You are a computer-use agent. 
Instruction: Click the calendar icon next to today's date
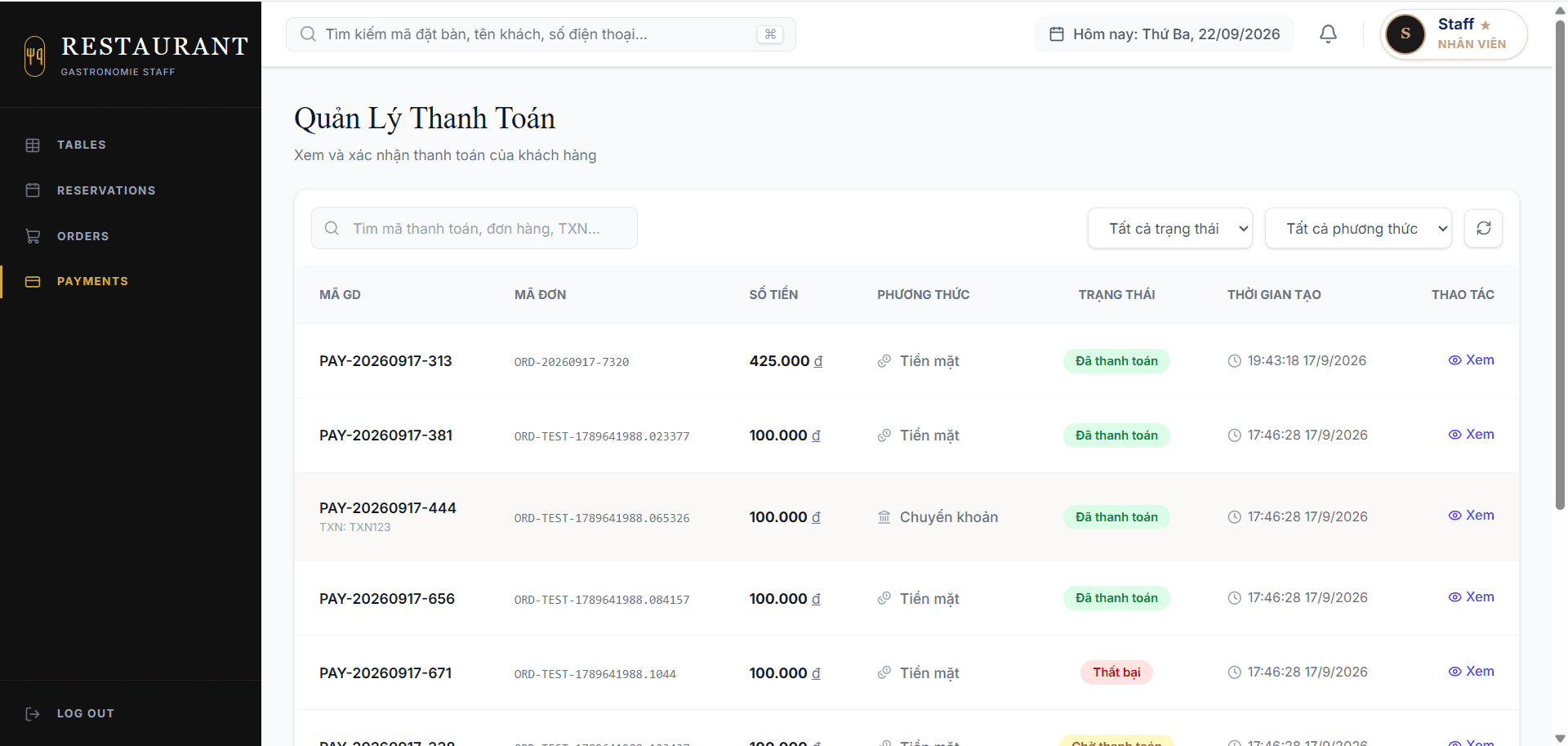pos(1056,34)
